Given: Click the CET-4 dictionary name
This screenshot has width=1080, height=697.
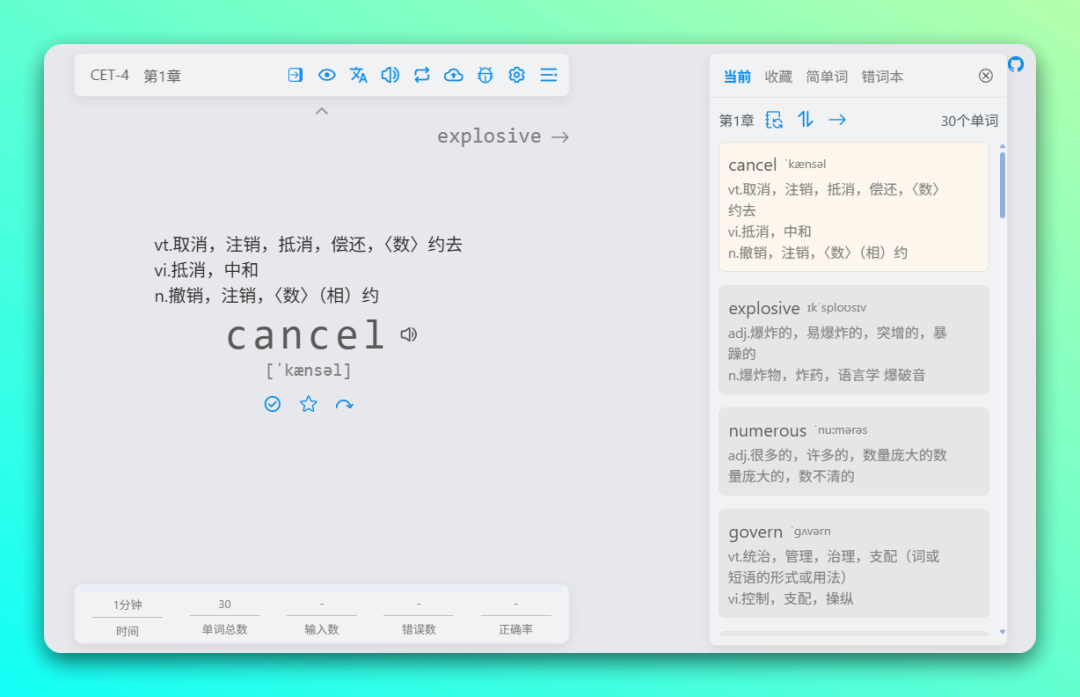Looking at the screenshot, I should (x=110, y=75).
